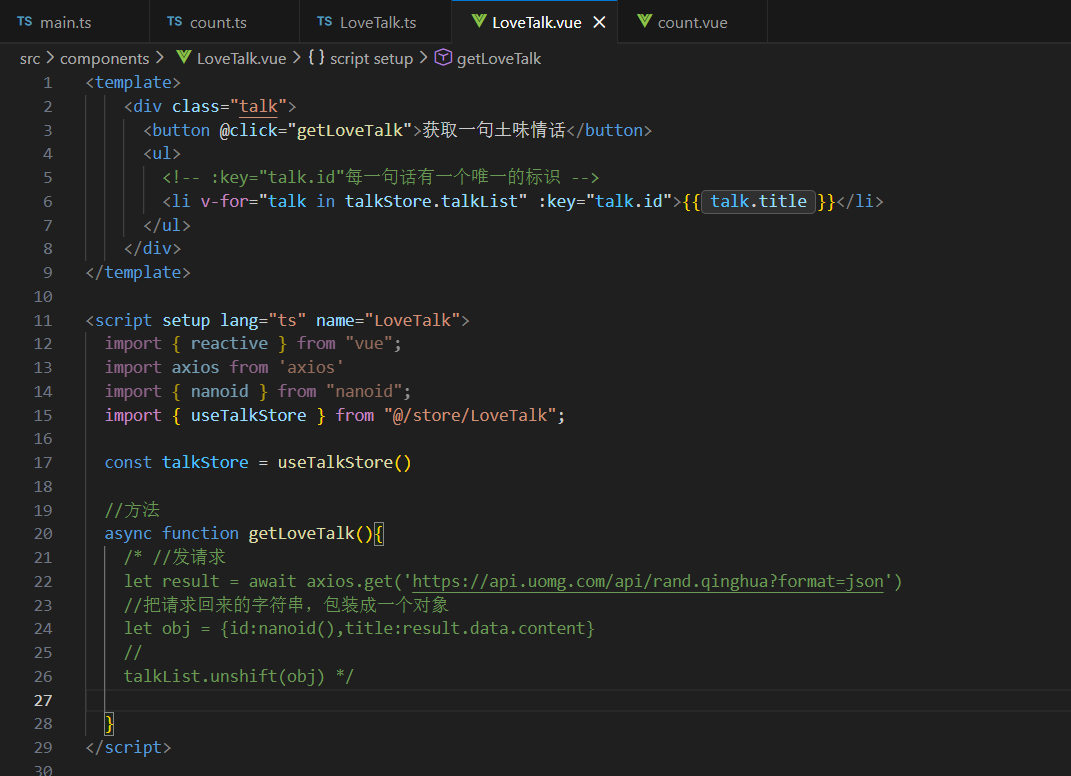Click line number 20 in gutter
Viewport: 1071px width, 776px height.
point(43,534)
